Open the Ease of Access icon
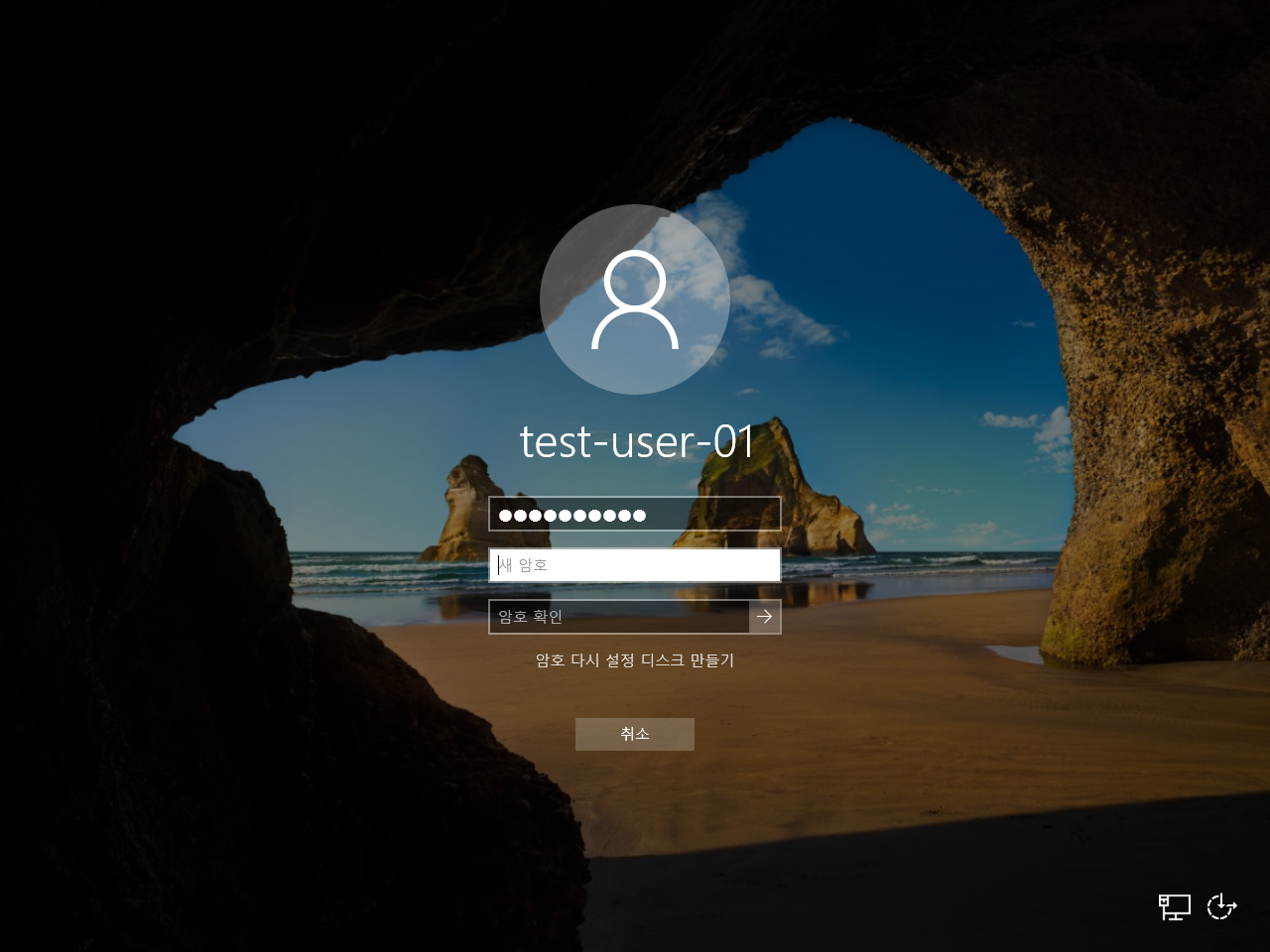The height and width of the screenshot is (952, 1270). (1221, 906)
